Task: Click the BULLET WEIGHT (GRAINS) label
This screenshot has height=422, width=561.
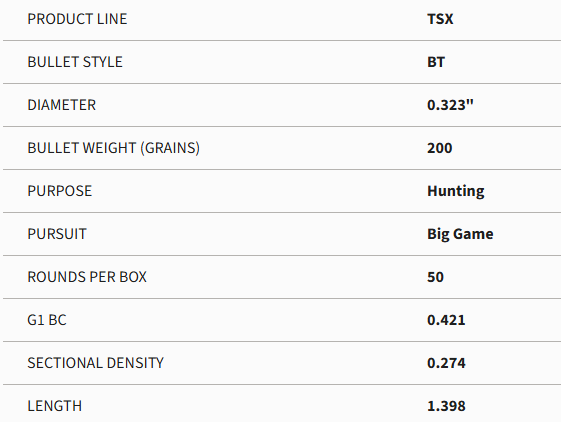Action: pyautogui.click(x=113, y=148)
